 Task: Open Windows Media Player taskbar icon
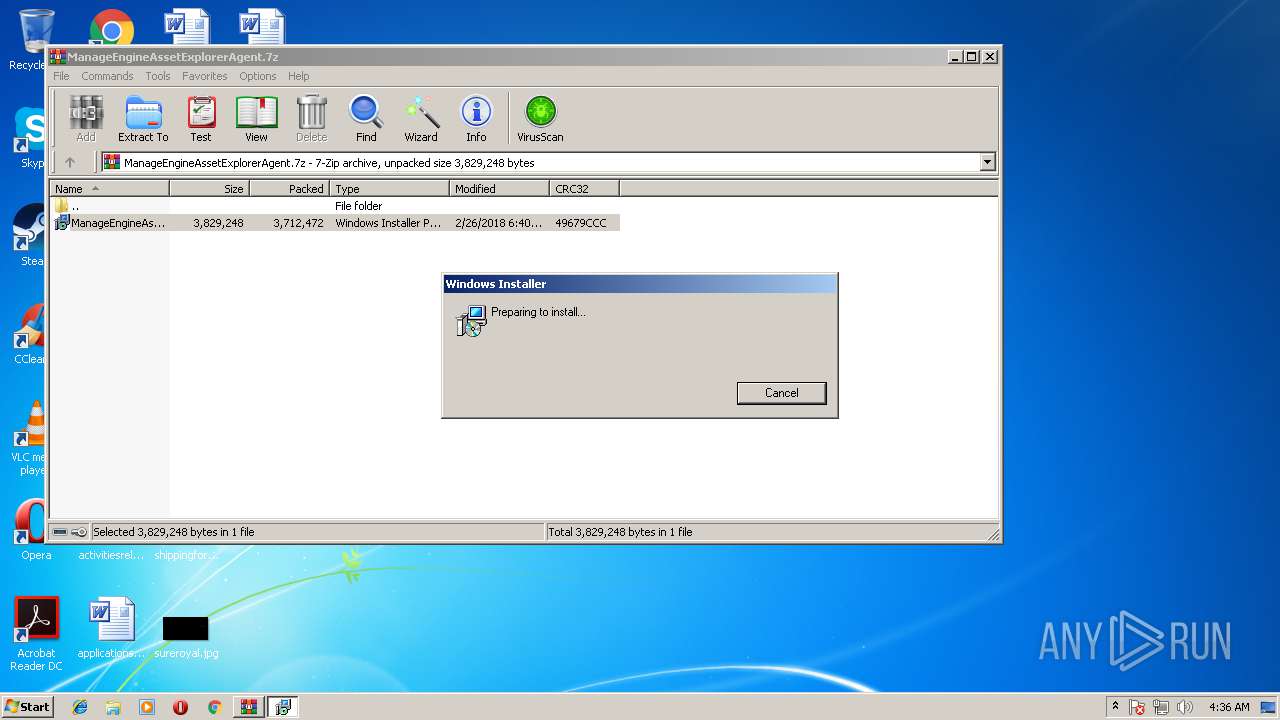[147, 707]
